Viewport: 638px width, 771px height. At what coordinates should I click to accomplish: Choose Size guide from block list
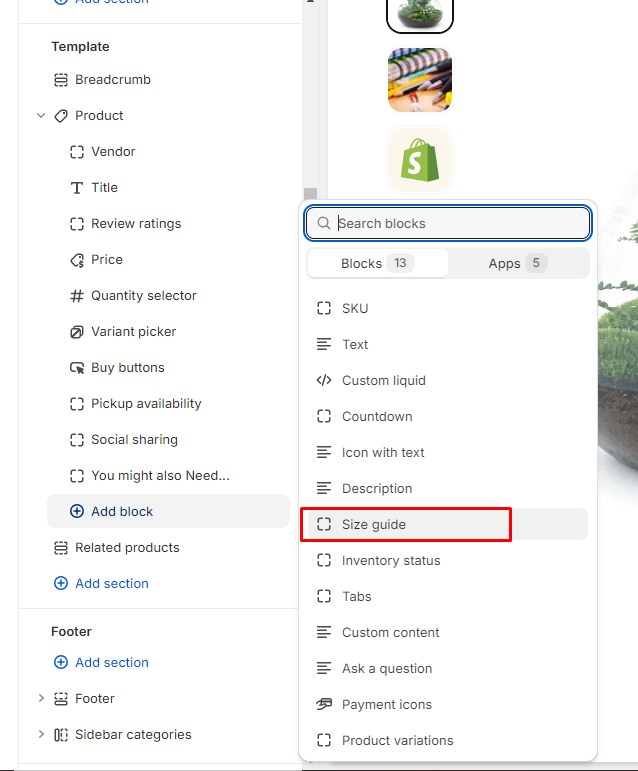(x=373, y=524)
